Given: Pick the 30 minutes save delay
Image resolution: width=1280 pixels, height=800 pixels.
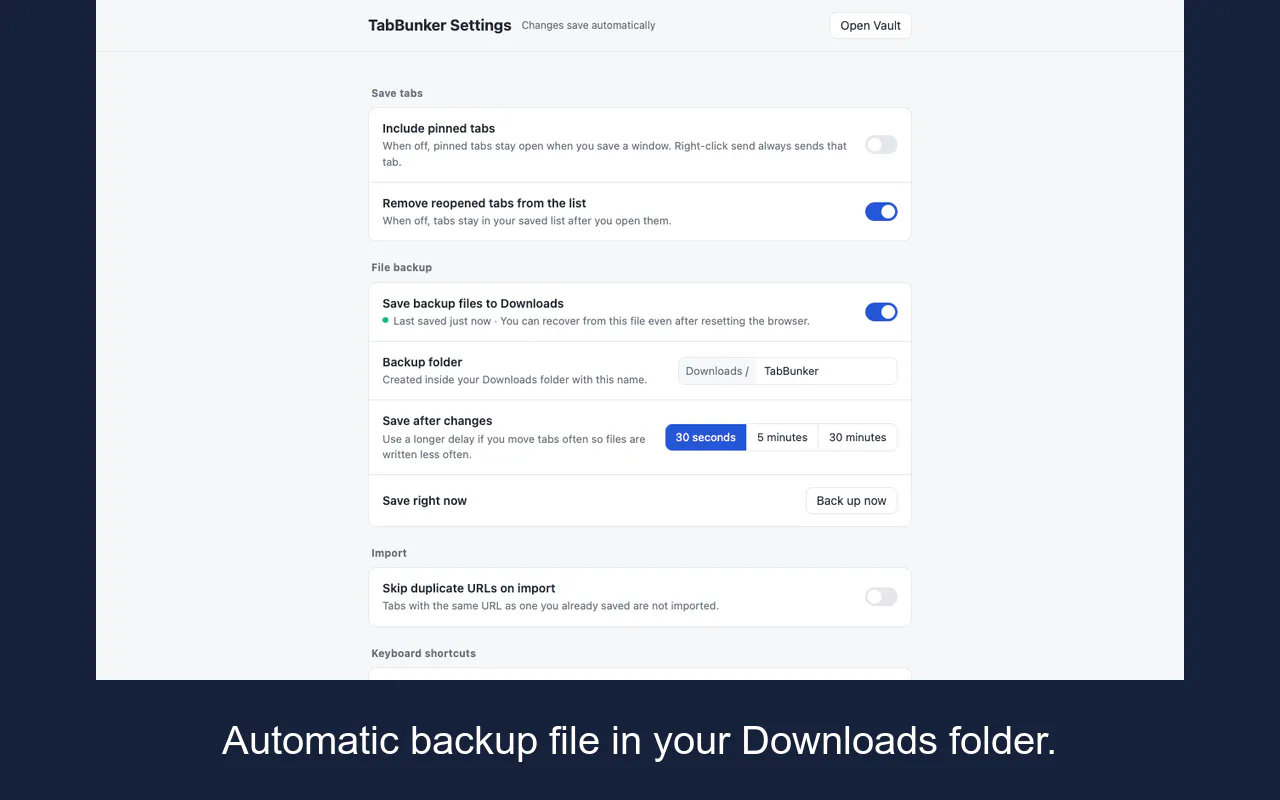Looking at the screenshot, I should (x=858, y=437).
